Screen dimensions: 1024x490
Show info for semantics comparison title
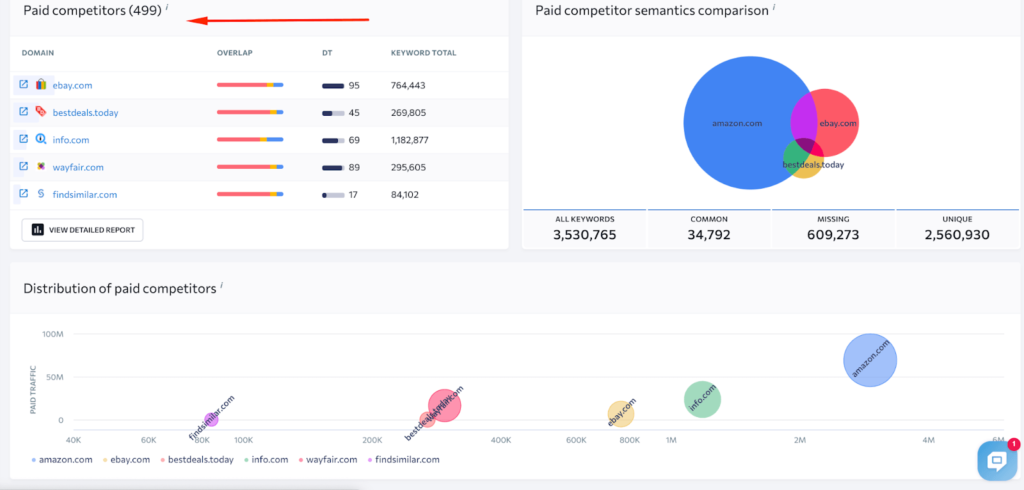coord(774,7)
